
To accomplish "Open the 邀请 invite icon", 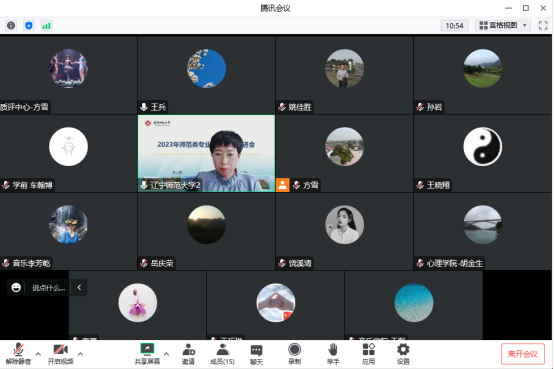I will click(x=188, y=354).
